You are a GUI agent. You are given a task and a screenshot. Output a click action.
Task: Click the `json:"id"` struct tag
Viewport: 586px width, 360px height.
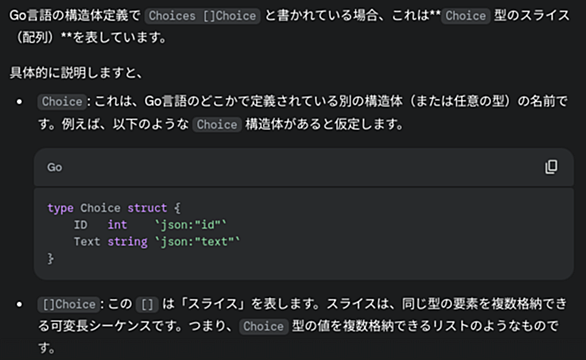[x=191, y=225]
